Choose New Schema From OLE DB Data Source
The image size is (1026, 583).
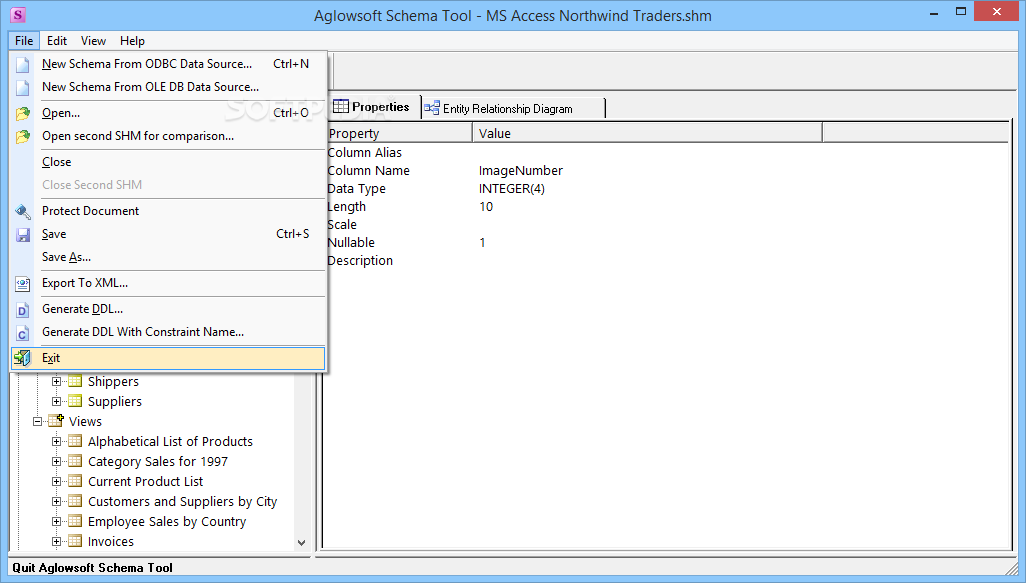[168, 87]
